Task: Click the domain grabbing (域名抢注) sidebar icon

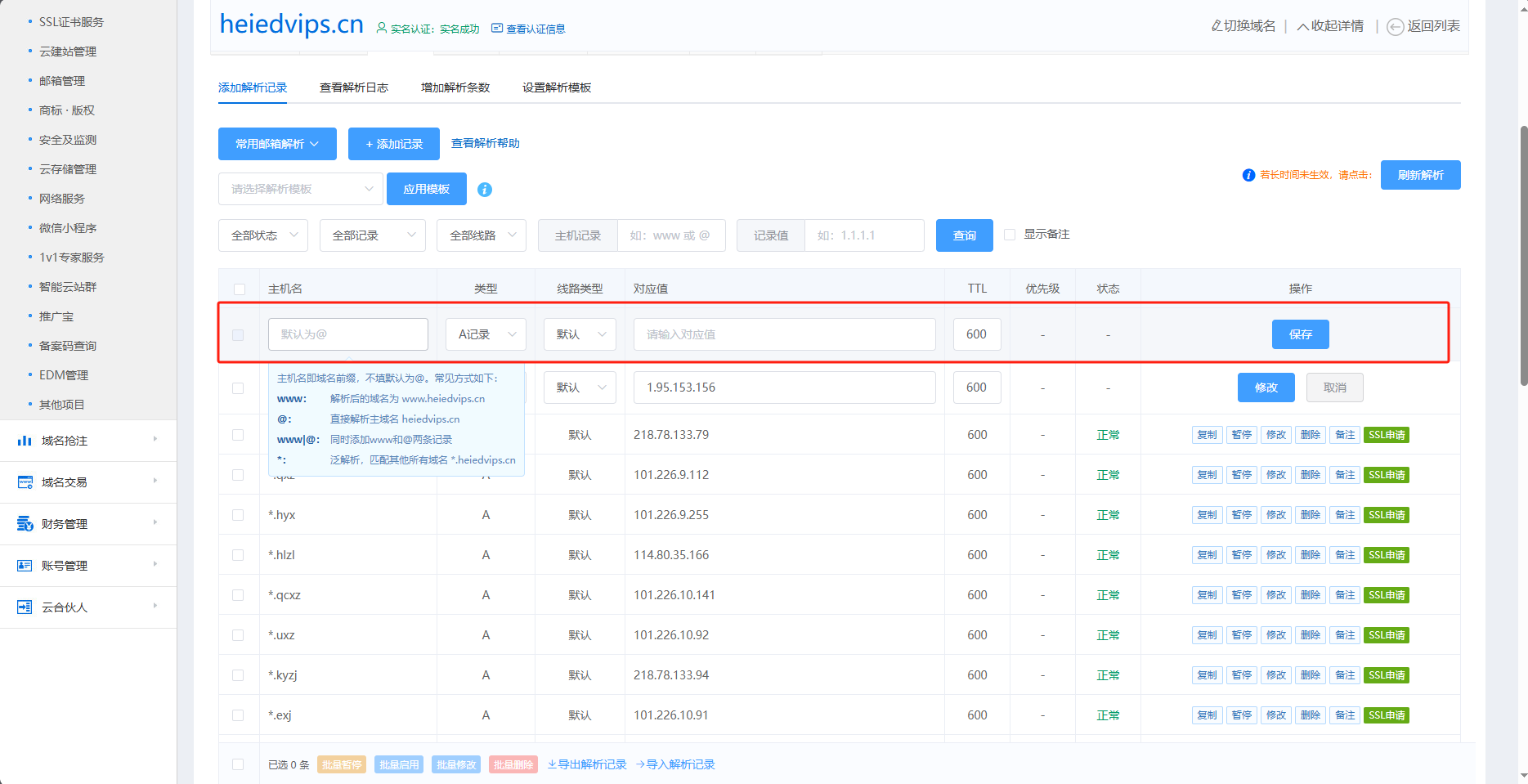Action: 25,441
